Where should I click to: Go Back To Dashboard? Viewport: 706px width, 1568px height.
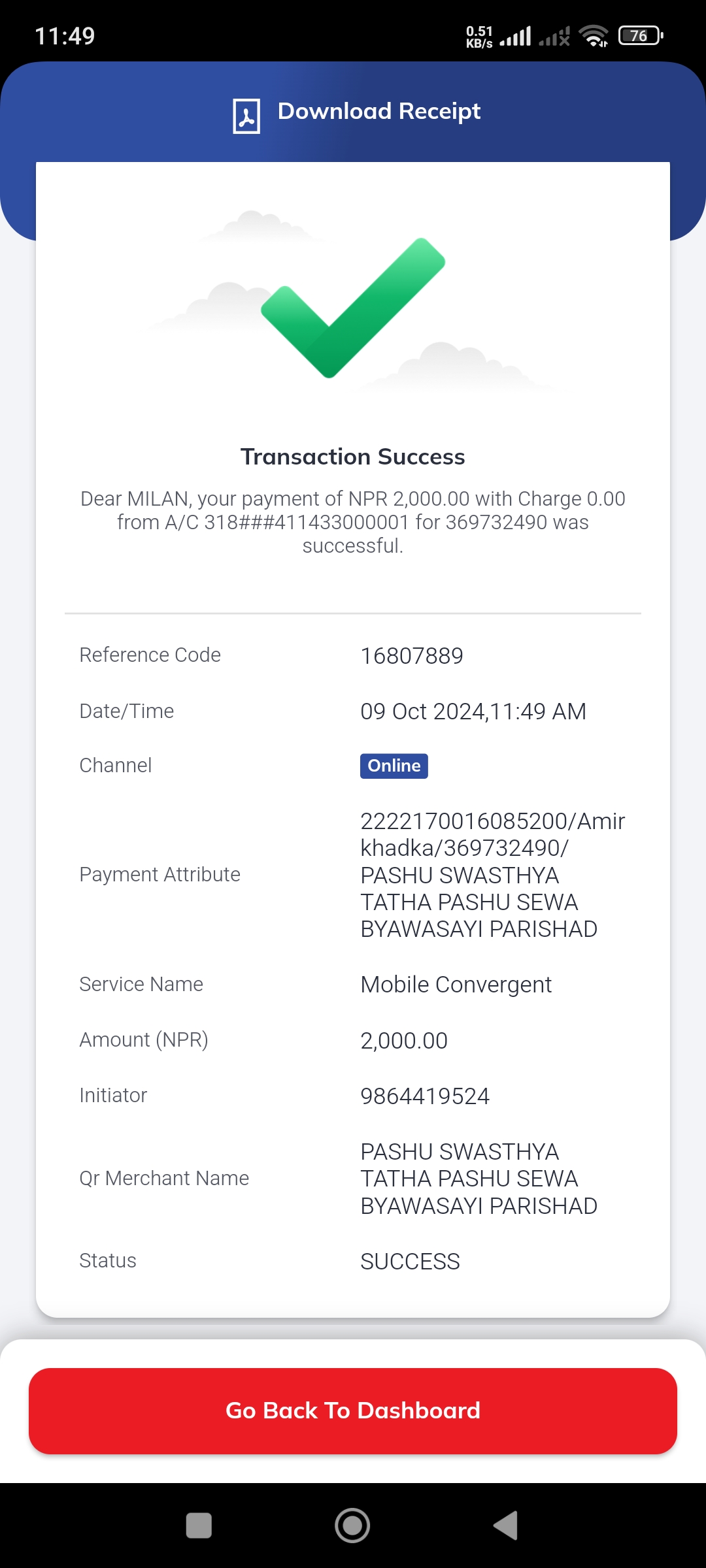353,1411
